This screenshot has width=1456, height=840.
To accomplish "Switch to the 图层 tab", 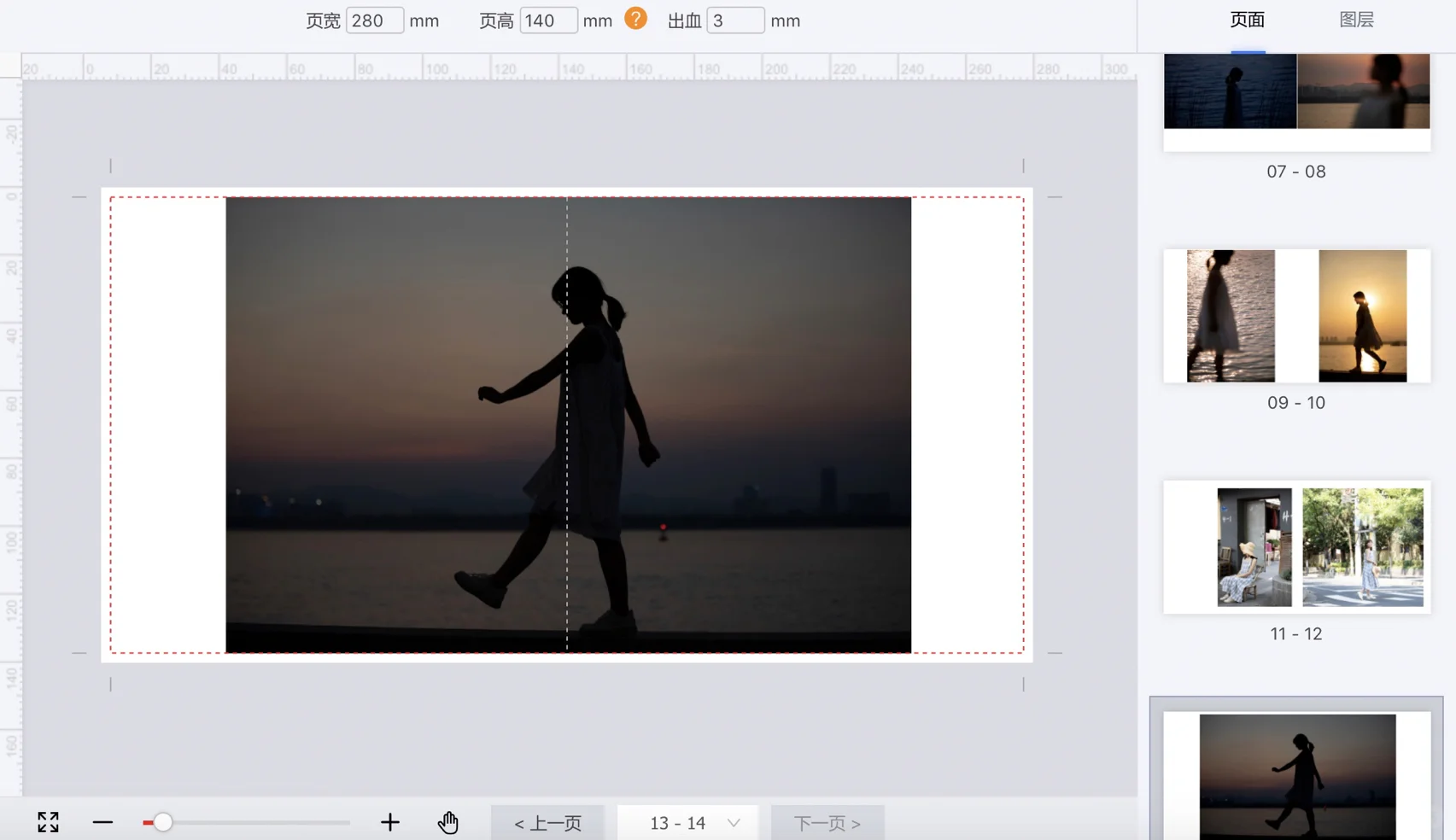I will pos(1356,20).
